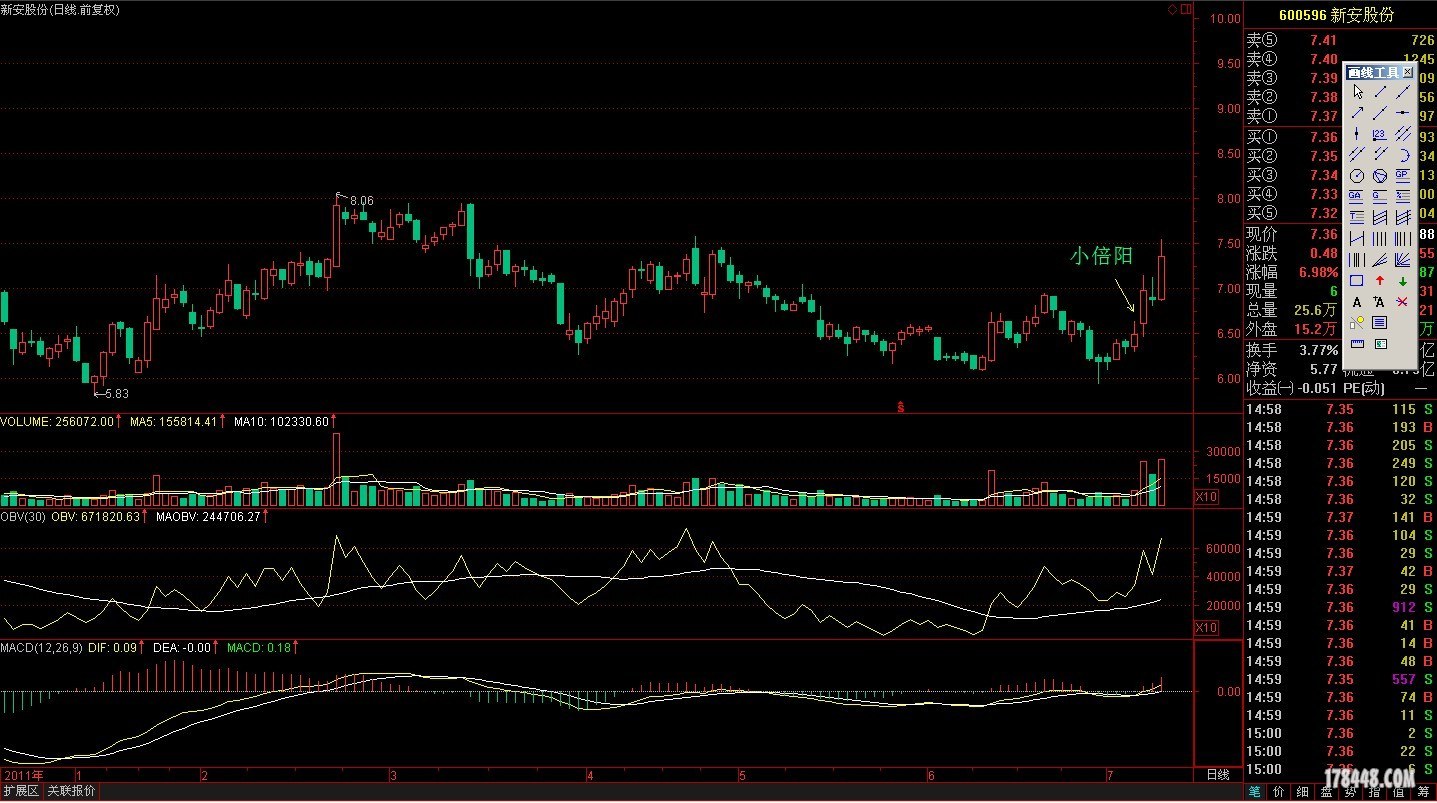Click the 912 B tick trade row

[1340, 608]
